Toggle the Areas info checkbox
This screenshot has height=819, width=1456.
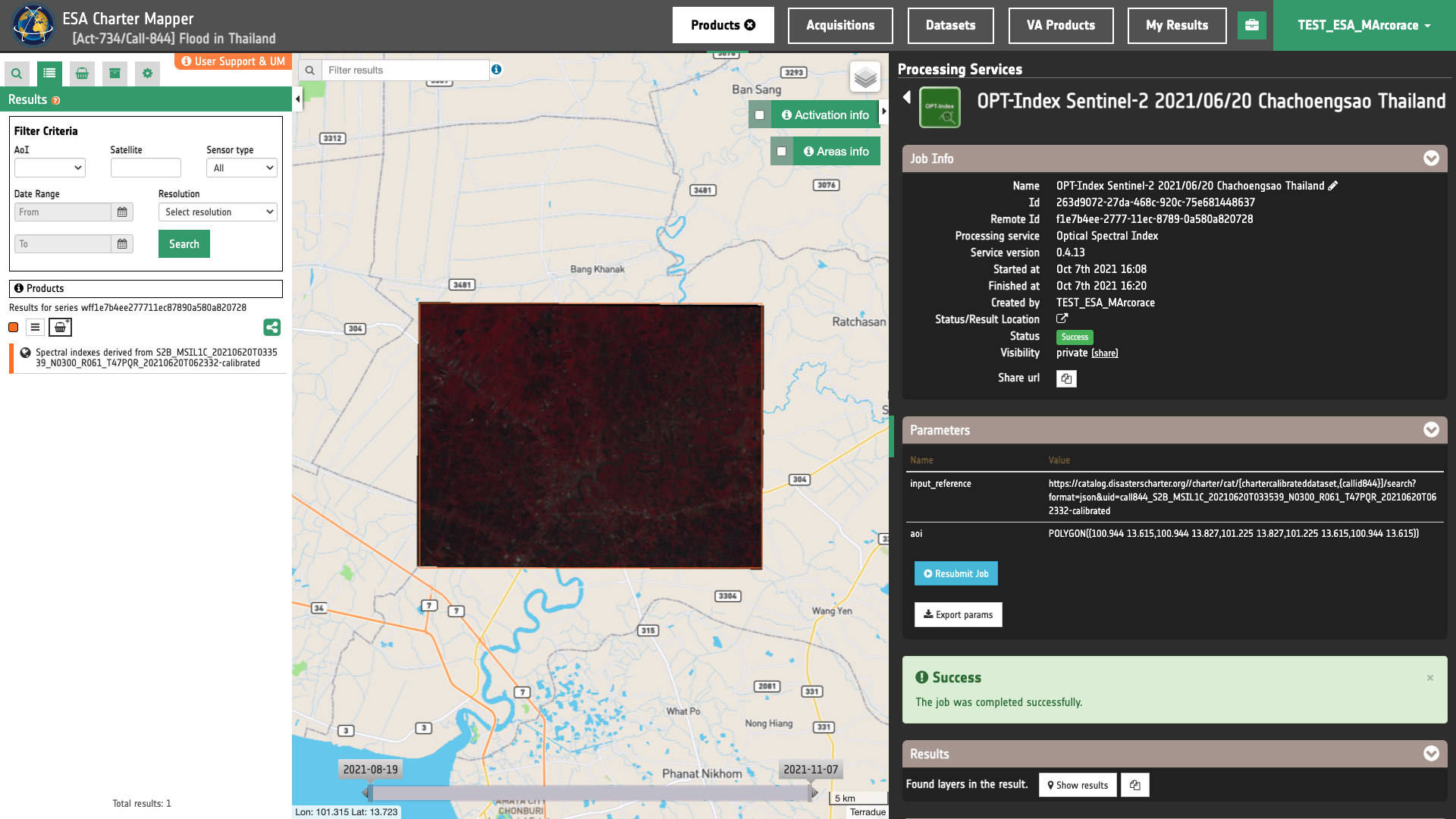(782, 152)
